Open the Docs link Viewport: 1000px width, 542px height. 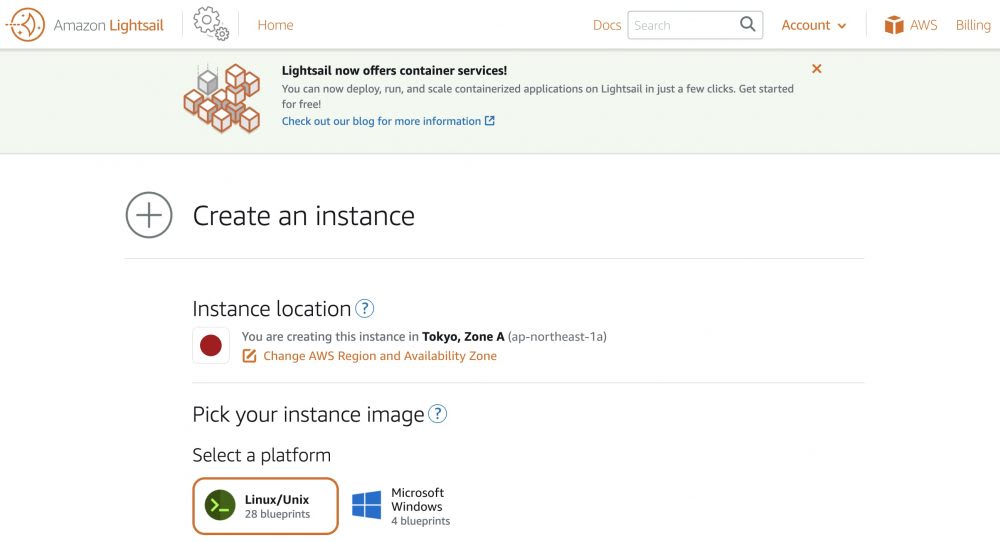607,25
